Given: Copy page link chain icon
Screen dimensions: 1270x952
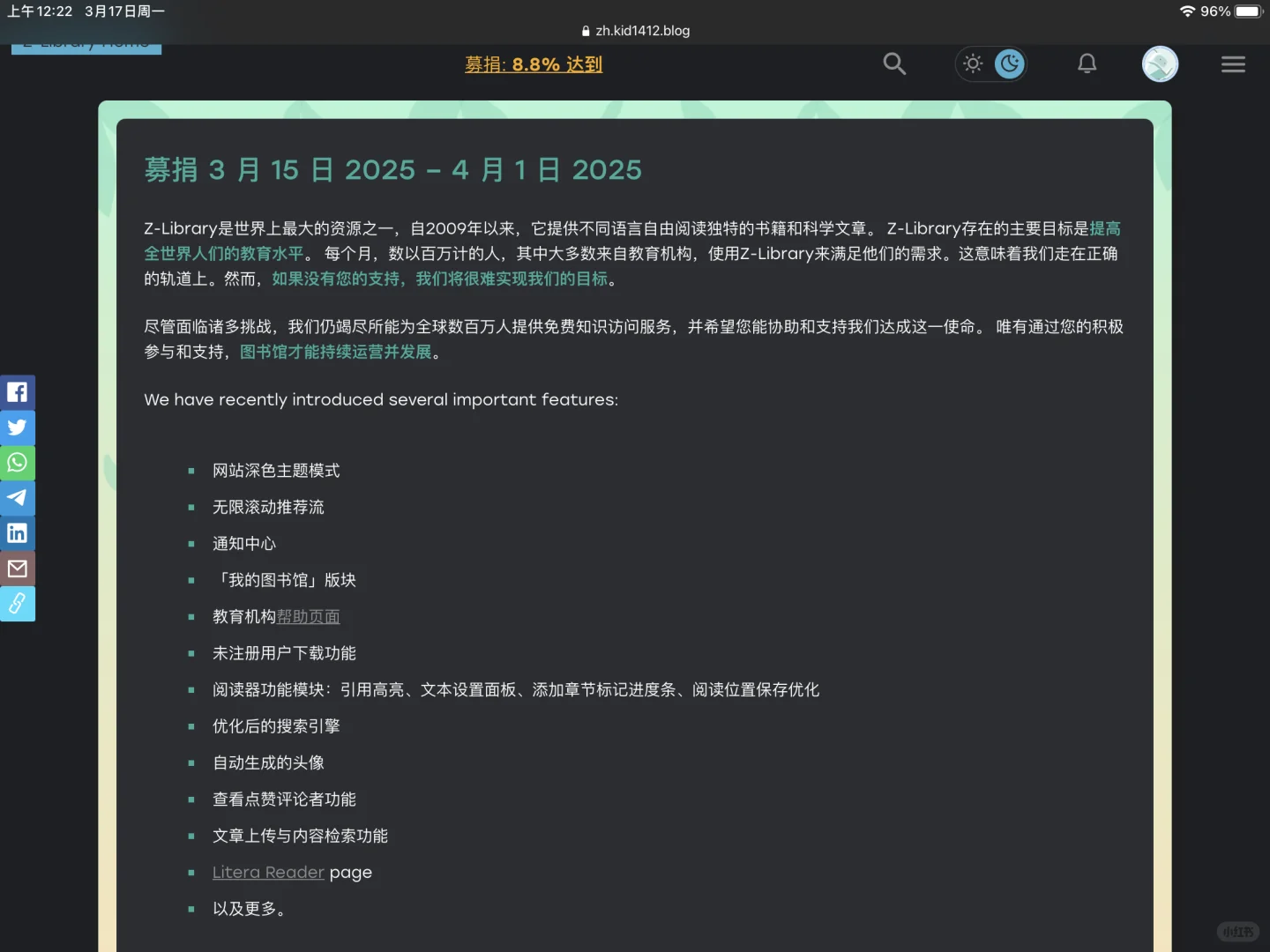Looking at the screenshot, I should tap(17, 604).
